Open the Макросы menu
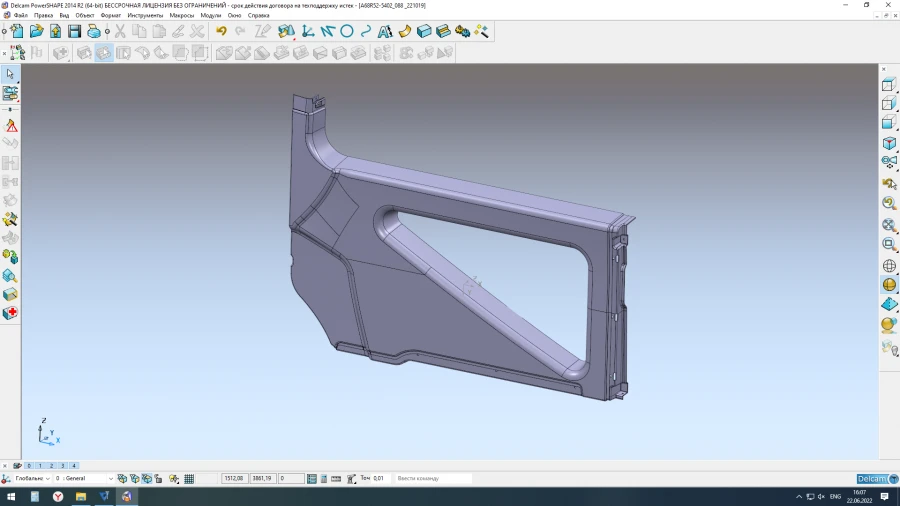This screenshot has width=900, height=506. [x=182, y=16]
